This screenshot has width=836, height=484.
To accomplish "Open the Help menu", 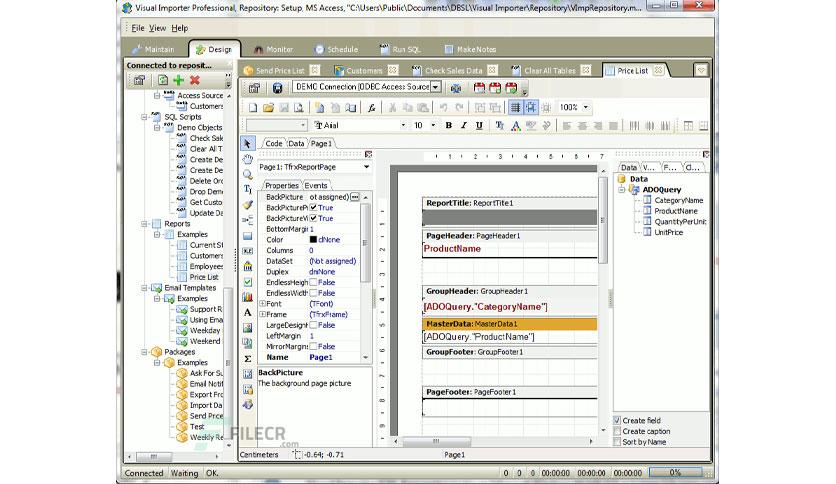I will point(180,28).
